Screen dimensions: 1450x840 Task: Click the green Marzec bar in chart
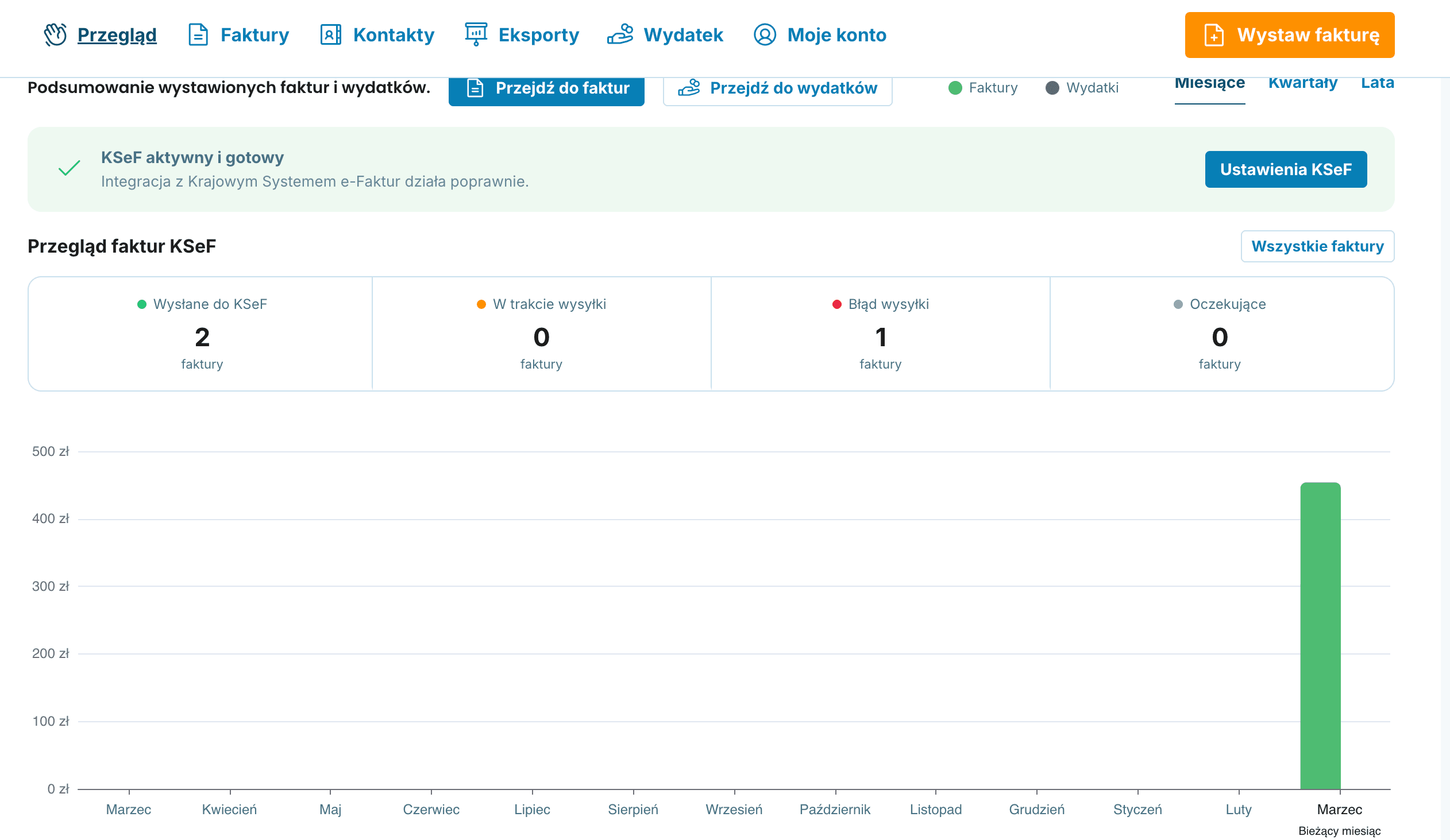(1320, 636)
